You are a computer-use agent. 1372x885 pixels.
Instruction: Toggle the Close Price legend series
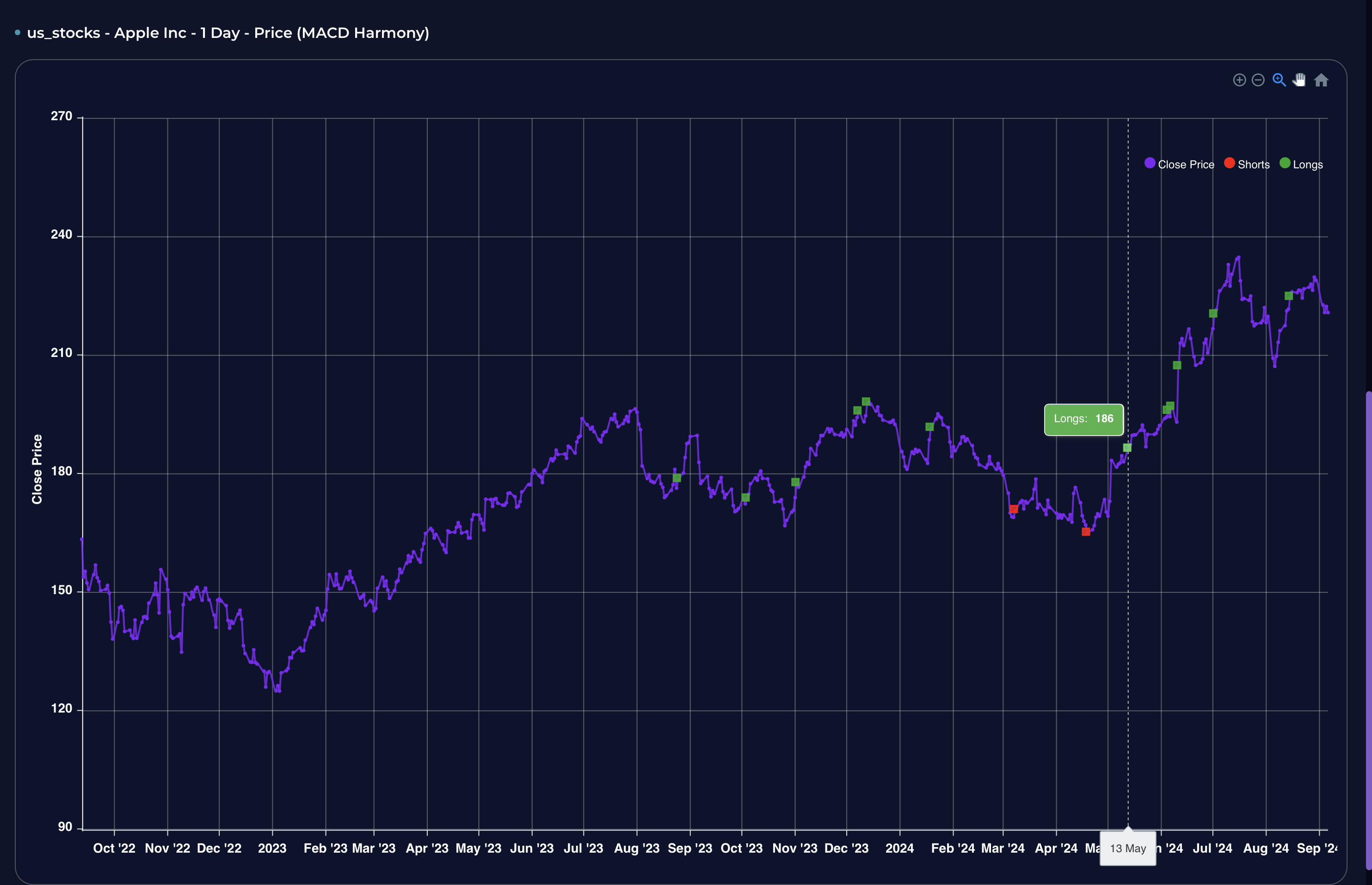tap(1180, 164)
